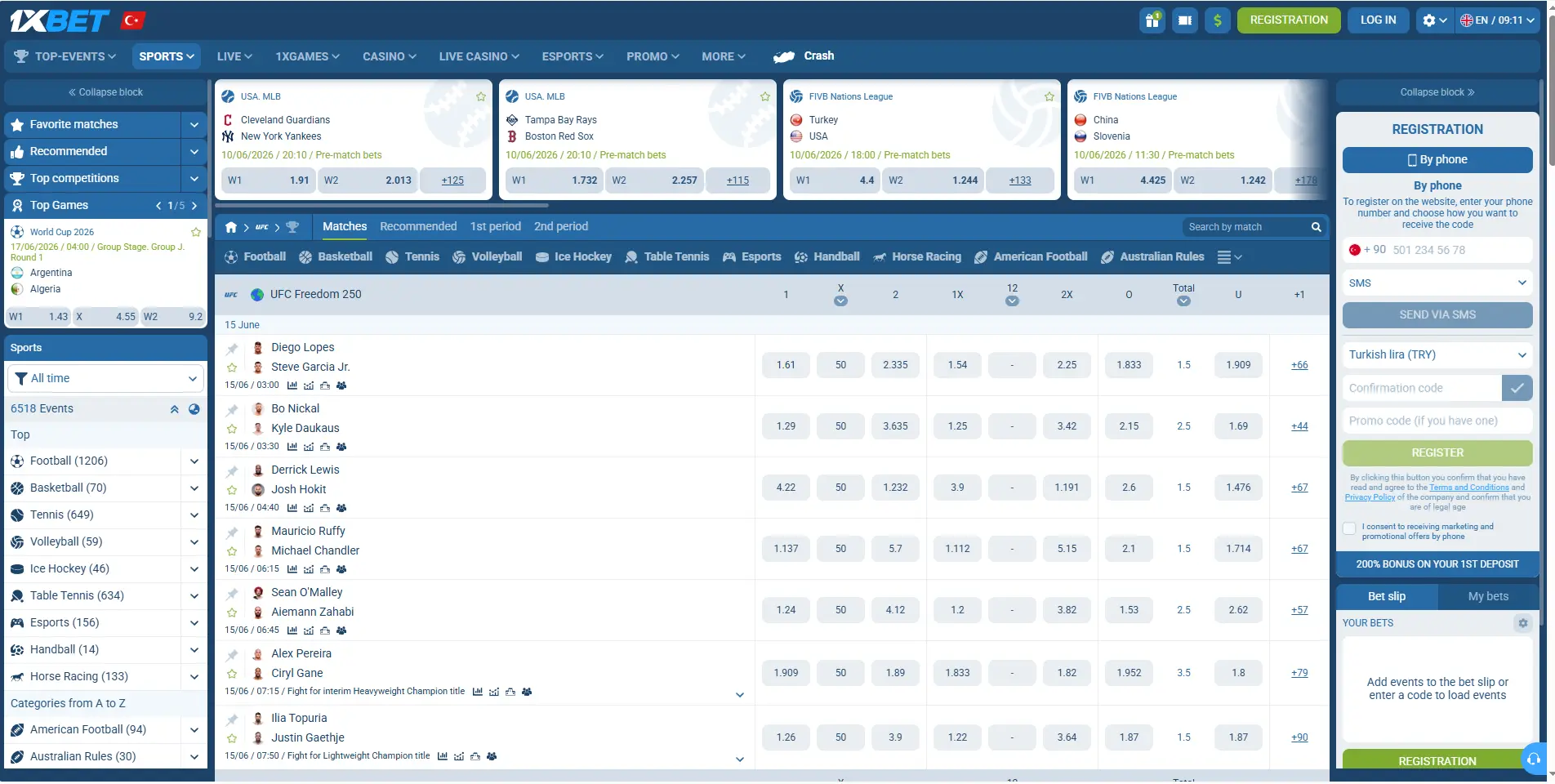The width and height of the screenshot is (1555, 784).
Task: Click the Tennis icon in the left sidebar
Action: (x=17, y=515)
